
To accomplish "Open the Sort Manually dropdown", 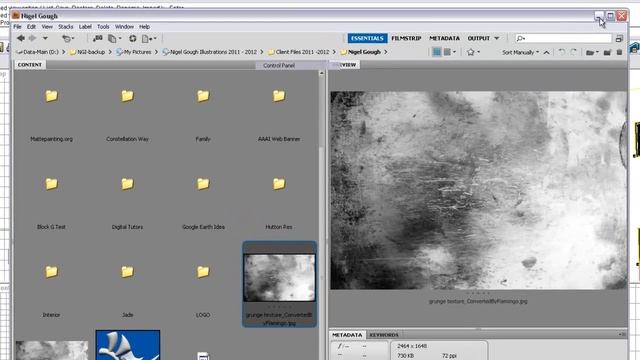I will (x=520, y=52).
